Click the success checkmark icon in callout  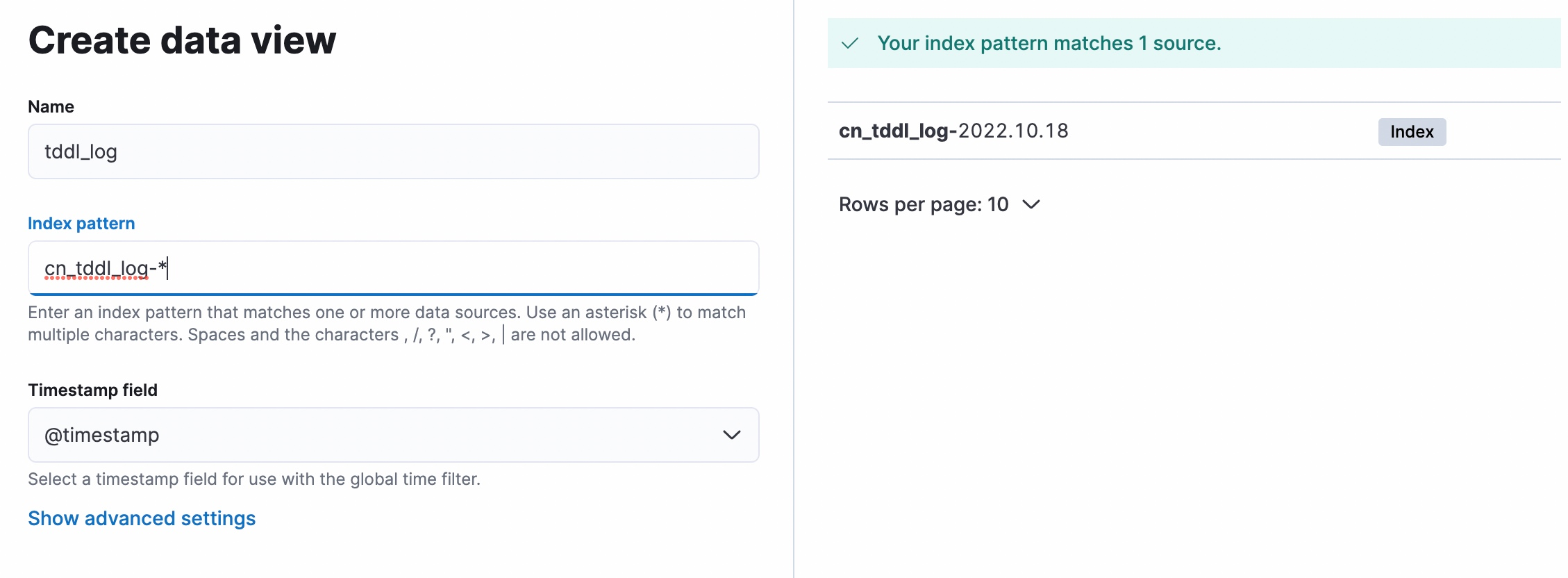850,44
